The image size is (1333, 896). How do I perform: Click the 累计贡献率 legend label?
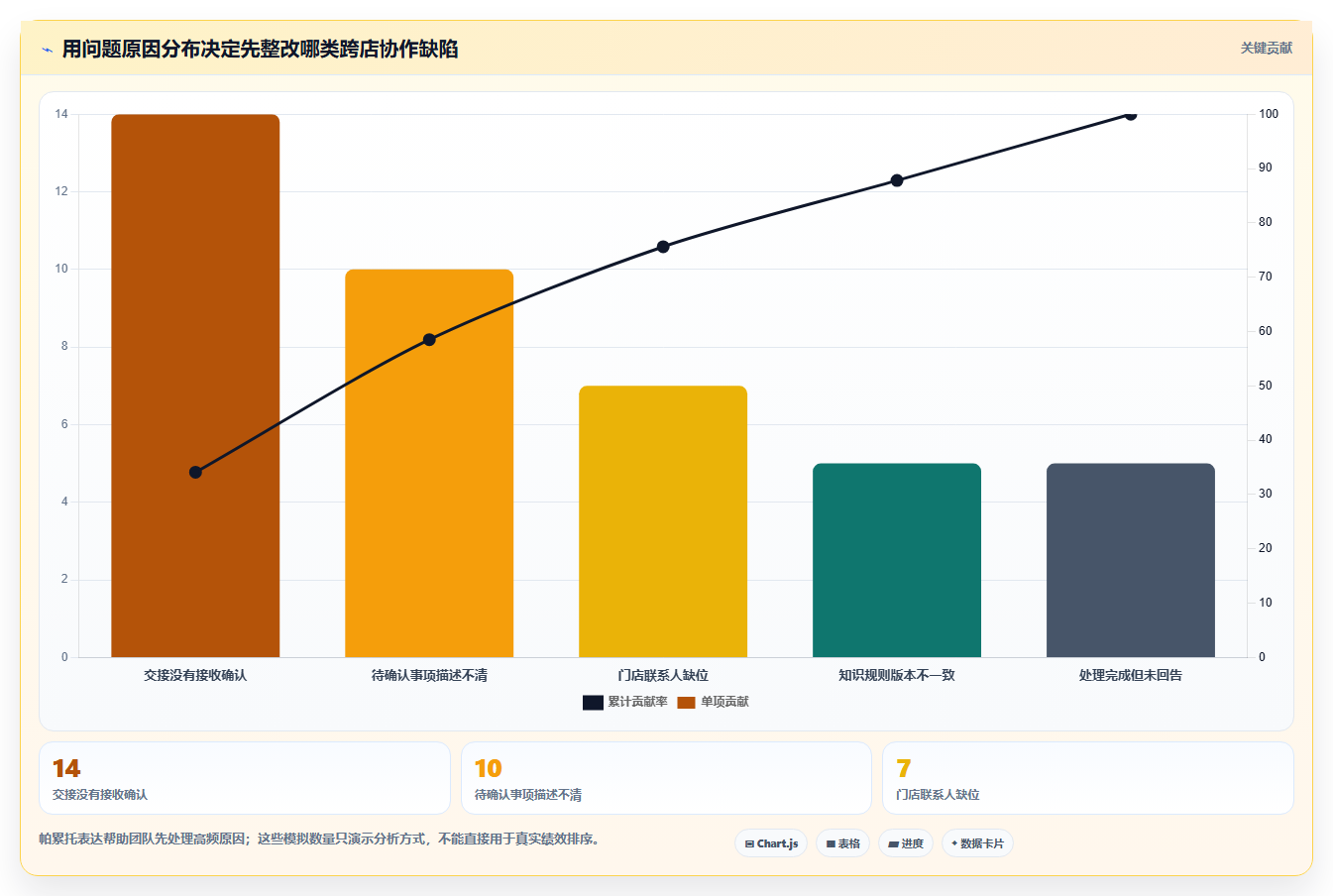coord(637,702)
